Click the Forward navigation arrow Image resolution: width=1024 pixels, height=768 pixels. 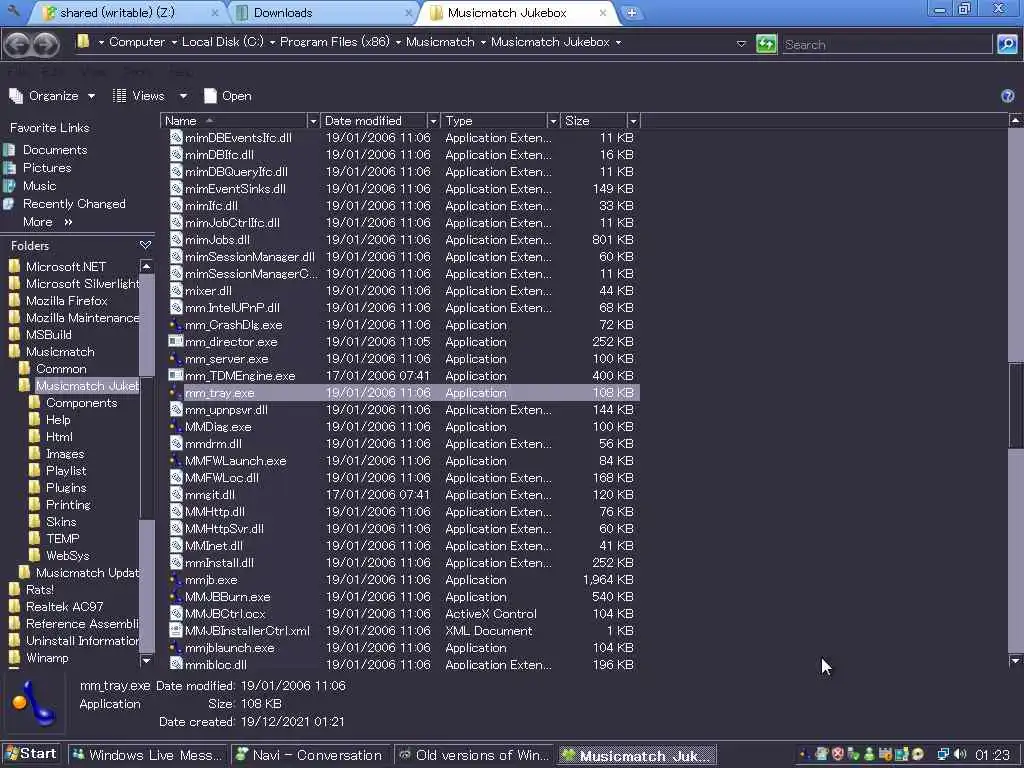45,44
